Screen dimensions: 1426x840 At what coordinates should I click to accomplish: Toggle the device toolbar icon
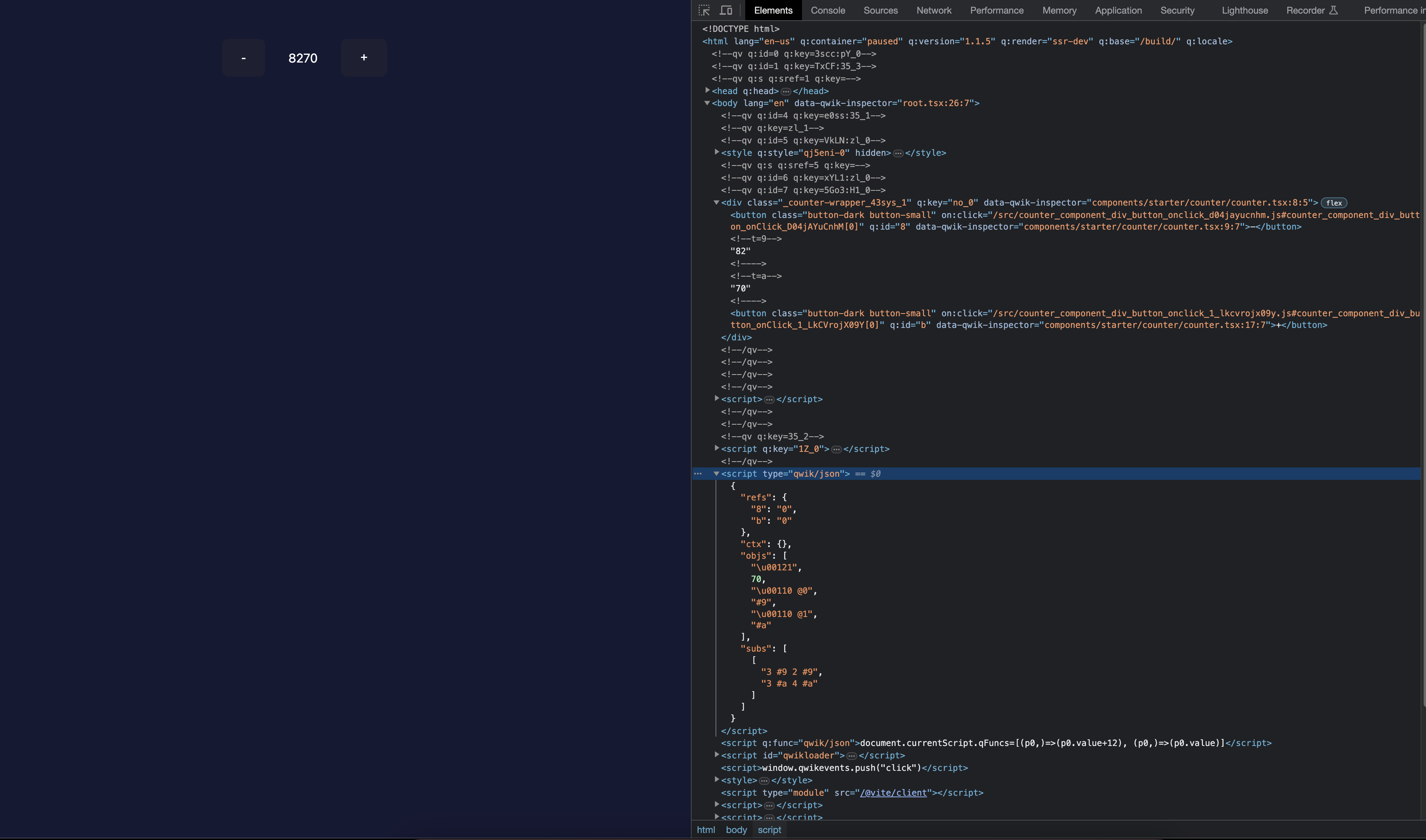point(726,10)
